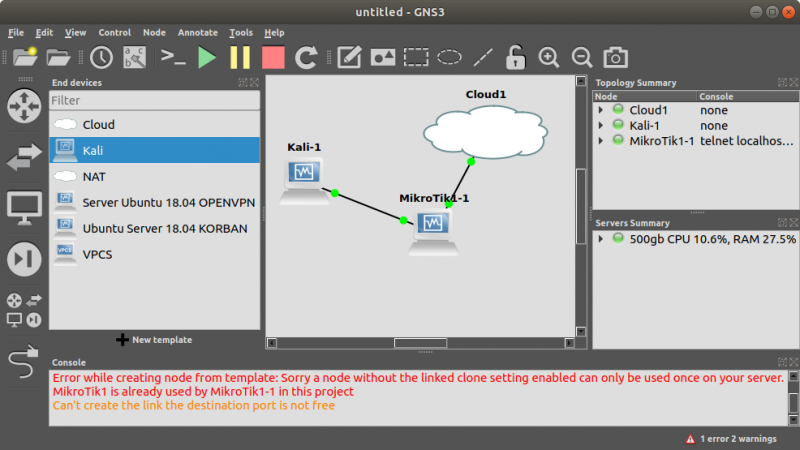
Task: Expand MikroTik1-1 in Topology Summary
Action: [x=601, y=141]
